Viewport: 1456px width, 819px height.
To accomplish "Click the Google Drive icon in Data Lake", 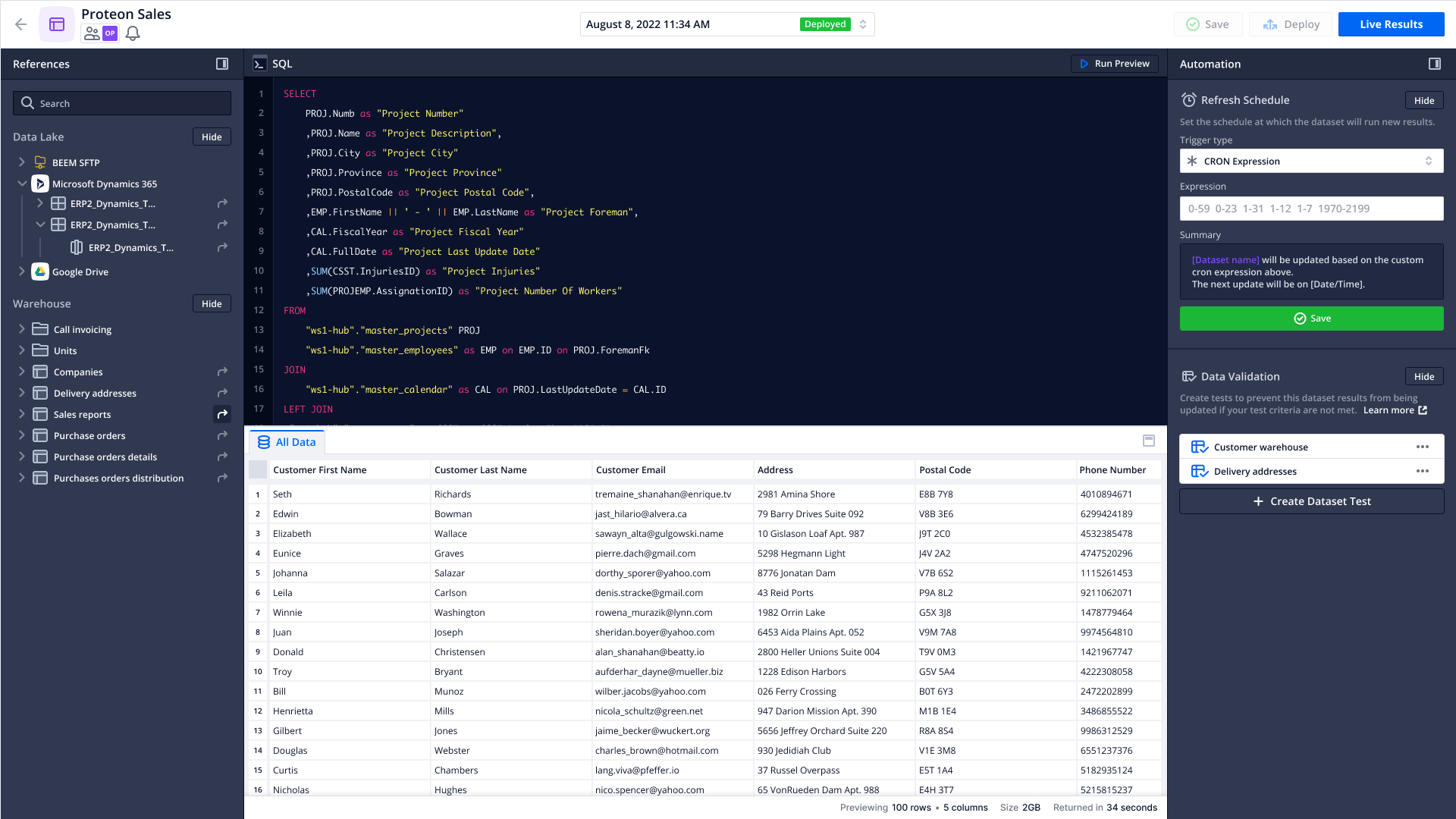I will pos(39,271).
